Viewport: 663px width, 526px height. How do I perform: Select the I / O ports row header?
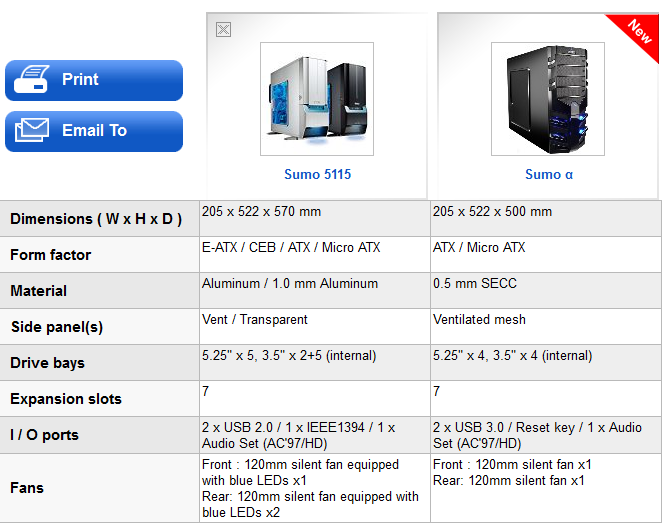pyautogui.click(x=100, y=435)
